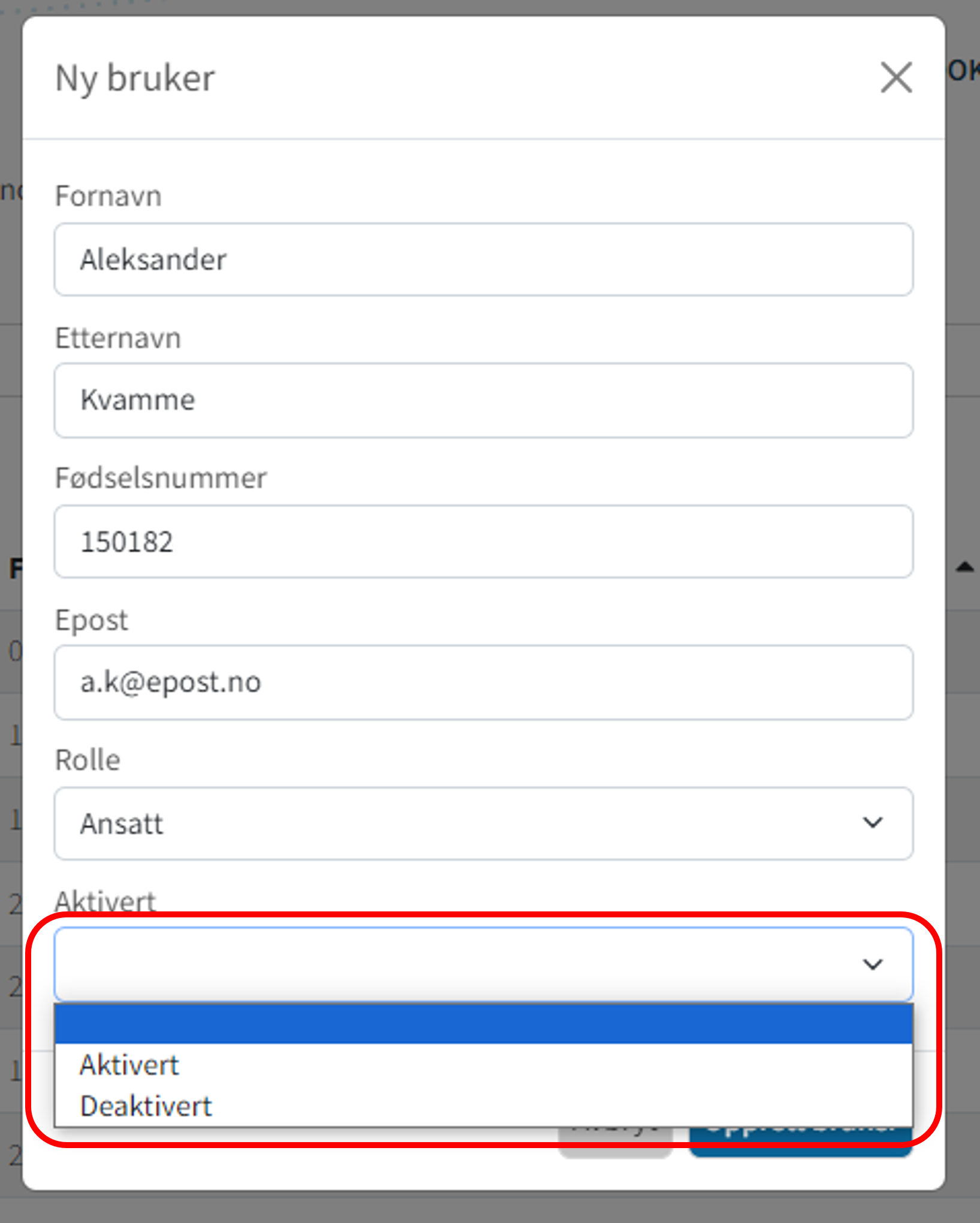Select the Epost field with a.k@epost.no

point(483,683)
